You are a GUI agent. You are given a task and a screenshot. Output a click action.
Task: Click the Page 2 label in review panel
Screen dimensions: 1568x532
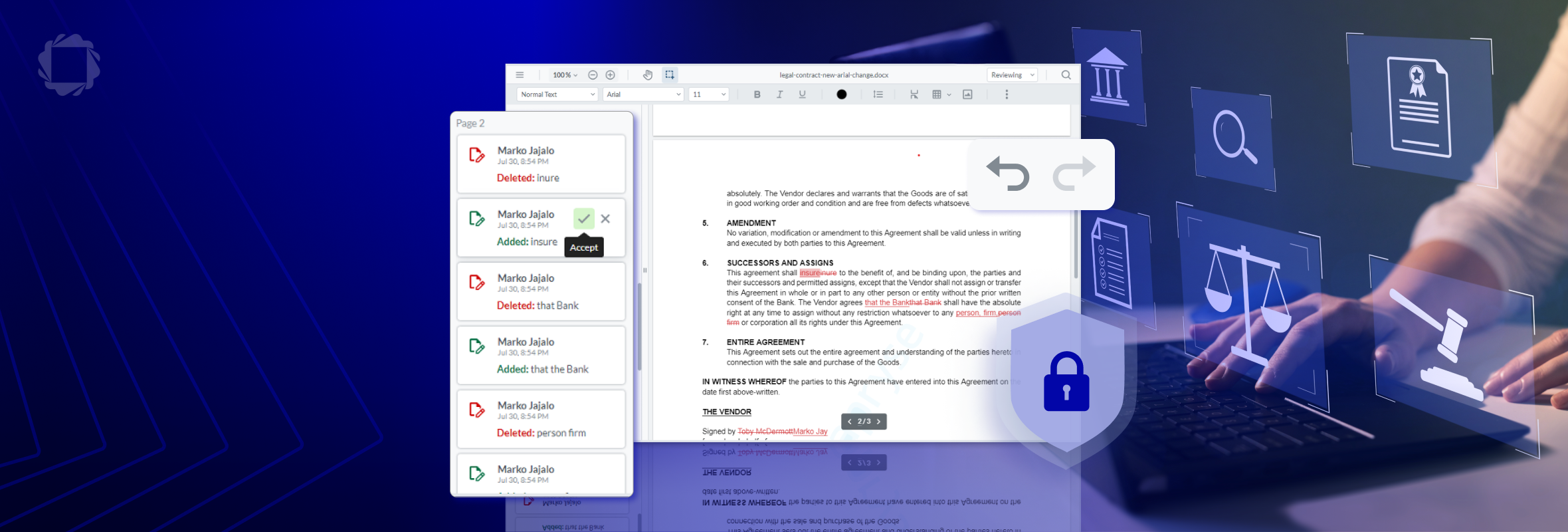pyautogui.click(x=470, y=123)
